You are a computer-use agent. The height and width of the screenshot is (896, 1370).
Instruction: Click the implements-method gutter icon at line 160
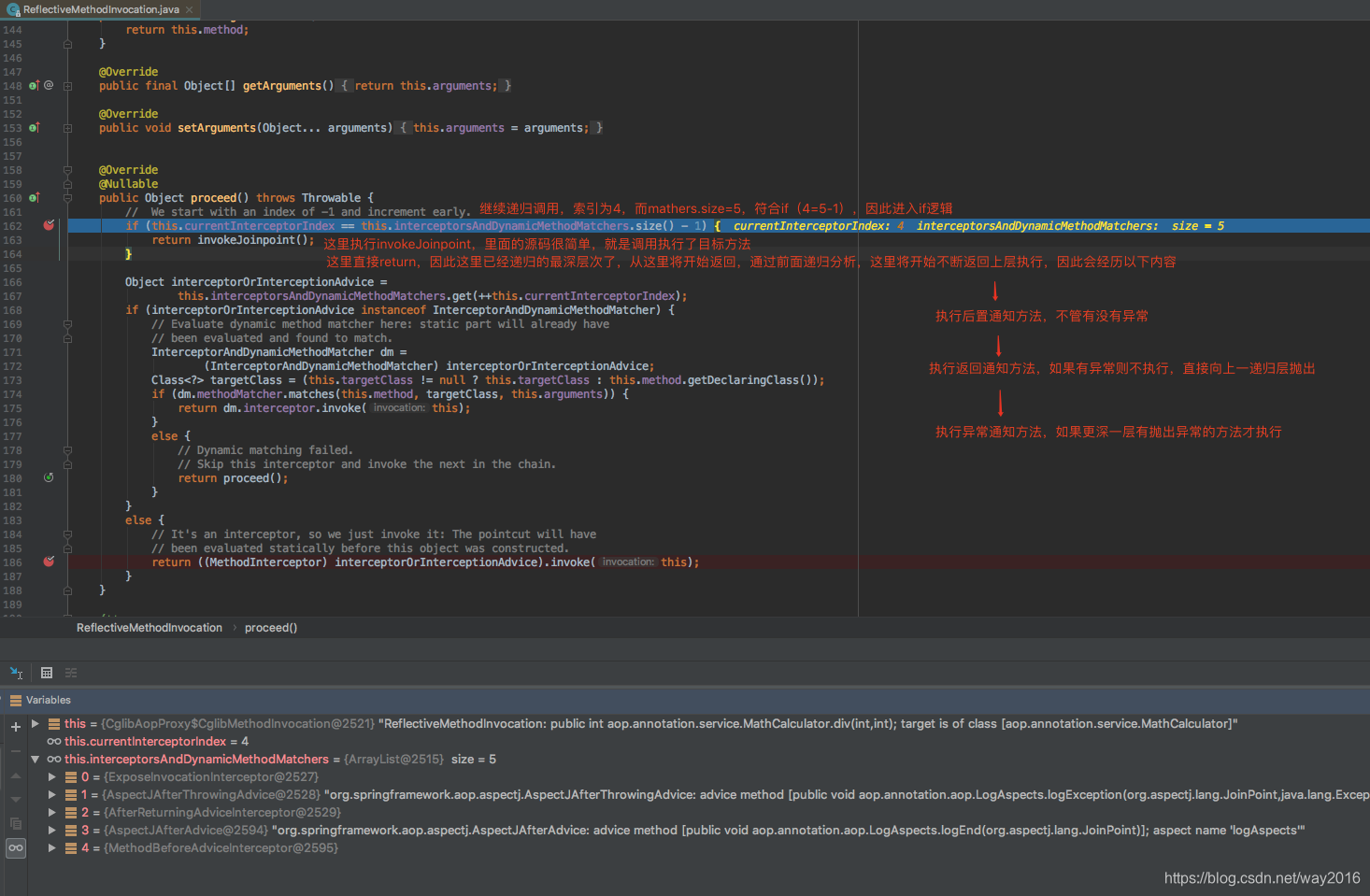[x=35, y=197]
